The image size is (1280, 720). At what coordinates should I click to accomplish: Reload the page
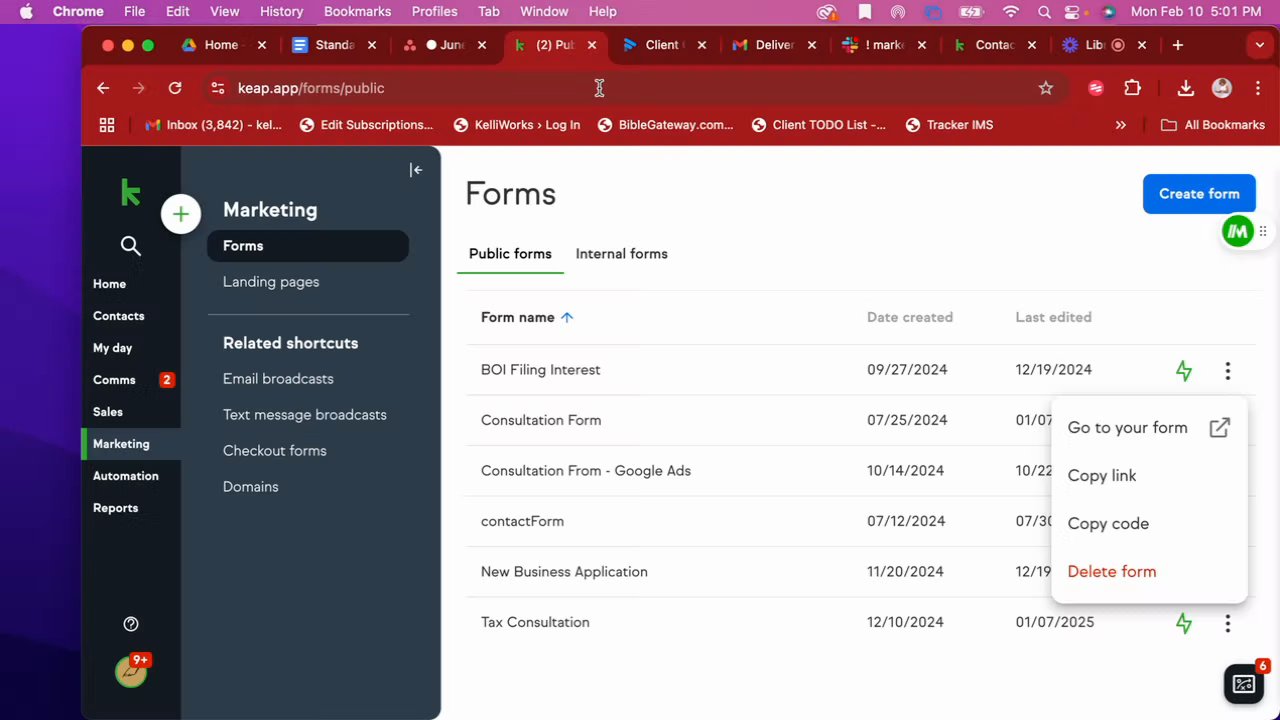coord(175,88)
